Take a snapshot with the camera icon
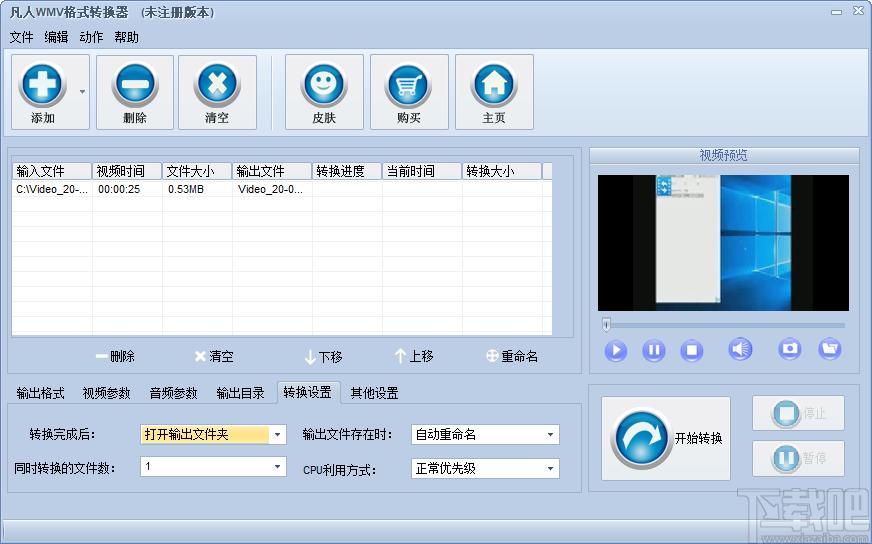The image size is (872, 544). (x=789, y=349)
